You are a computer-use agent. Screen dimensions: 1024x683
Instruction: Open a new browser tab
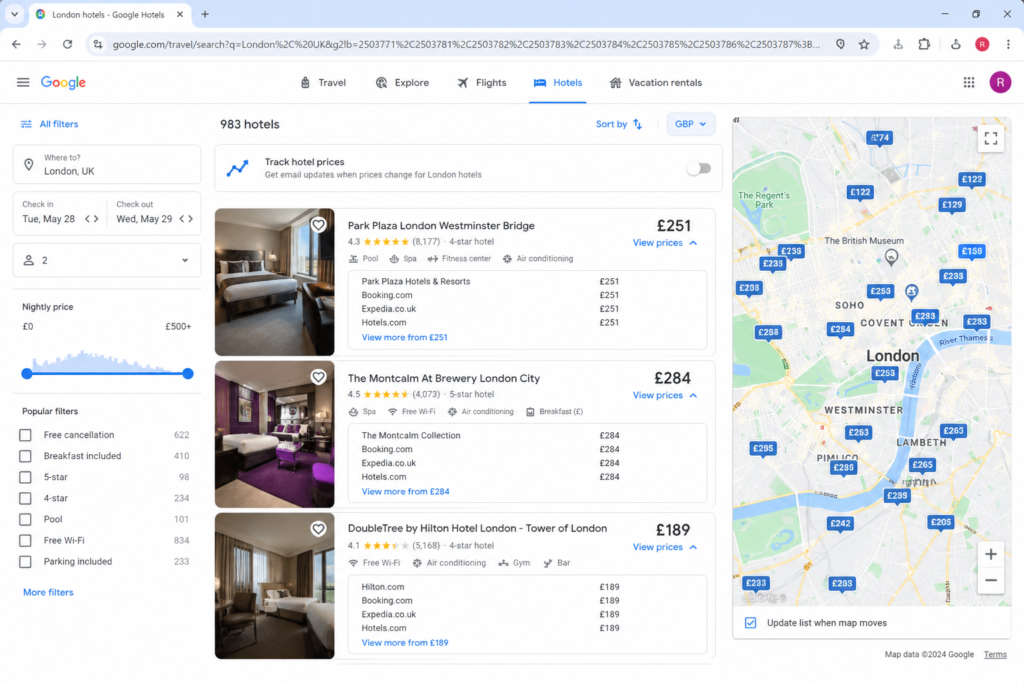[x=205, y=14]
